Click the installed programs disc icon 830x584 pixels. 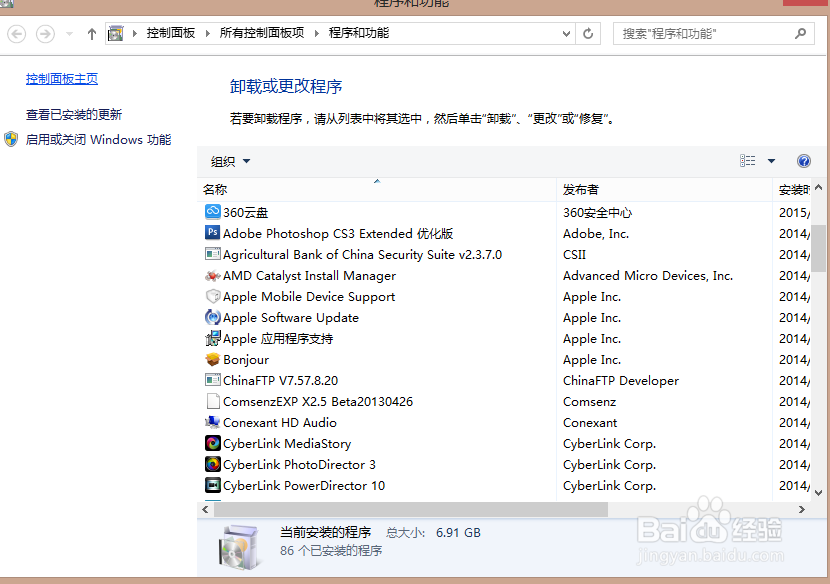238,547
